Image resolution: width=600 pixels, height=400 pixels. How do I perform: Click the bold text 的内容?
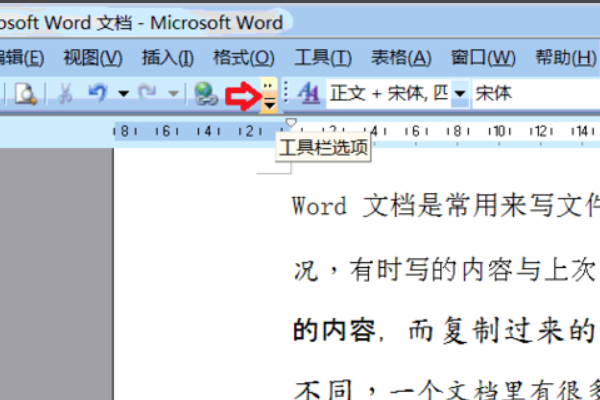click(x=335, y=330)
